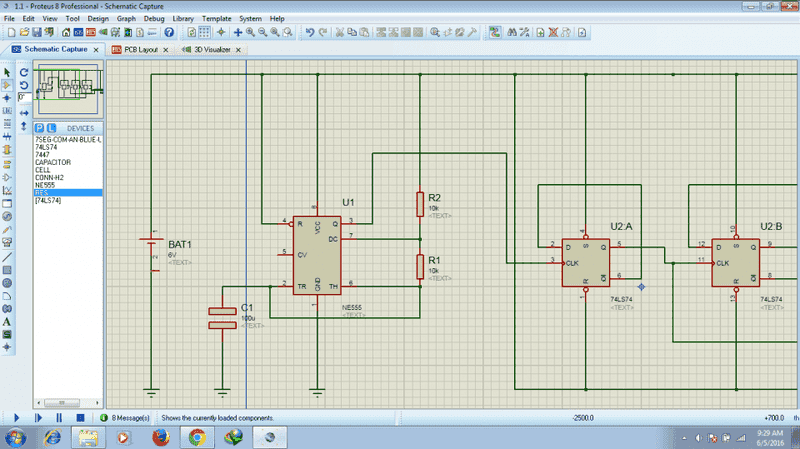Click the 'L' library manage button
Screen dimensions: 800x449
click(50, 129)
